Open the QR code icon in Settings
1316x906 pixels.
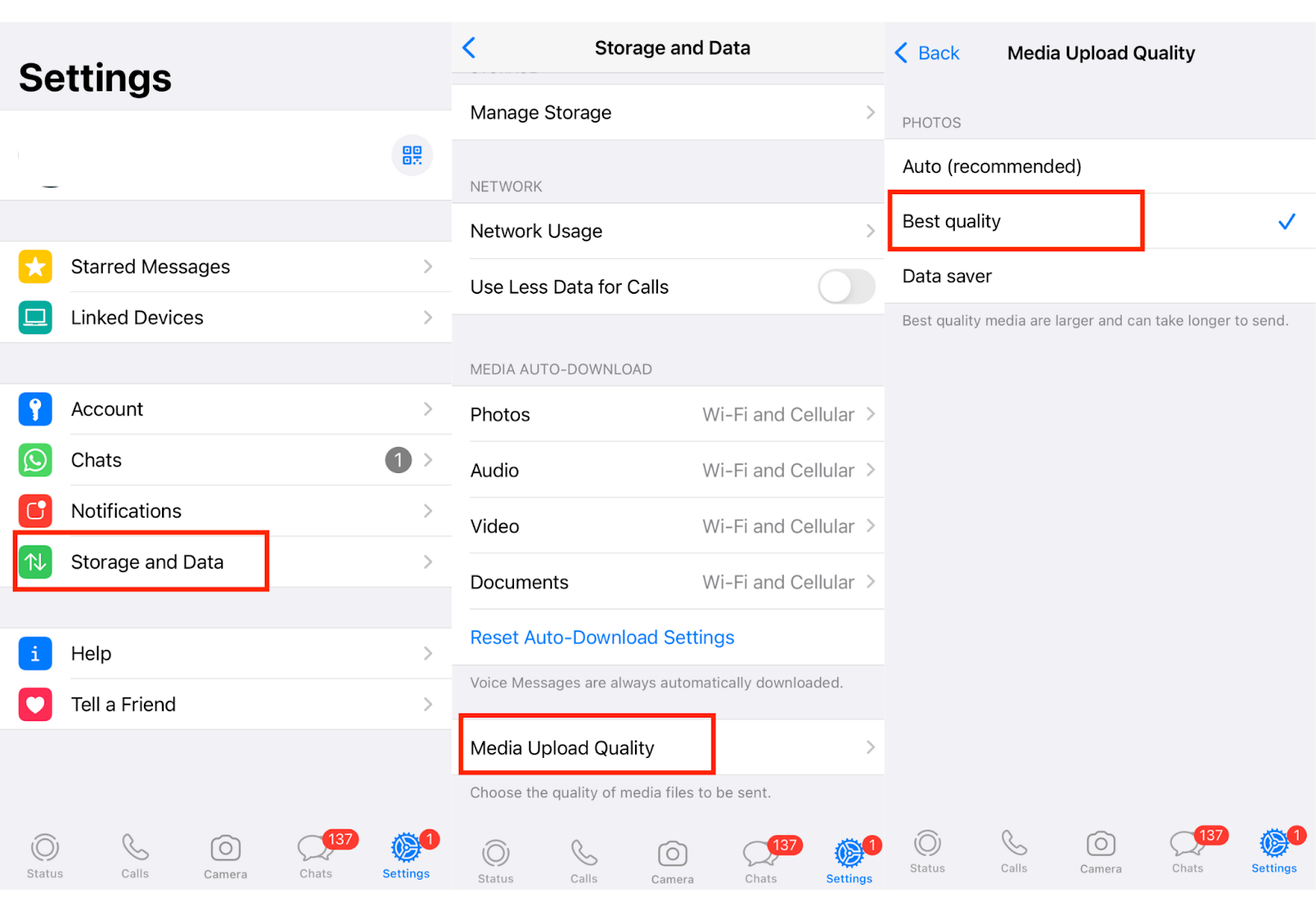pos(412,155)
